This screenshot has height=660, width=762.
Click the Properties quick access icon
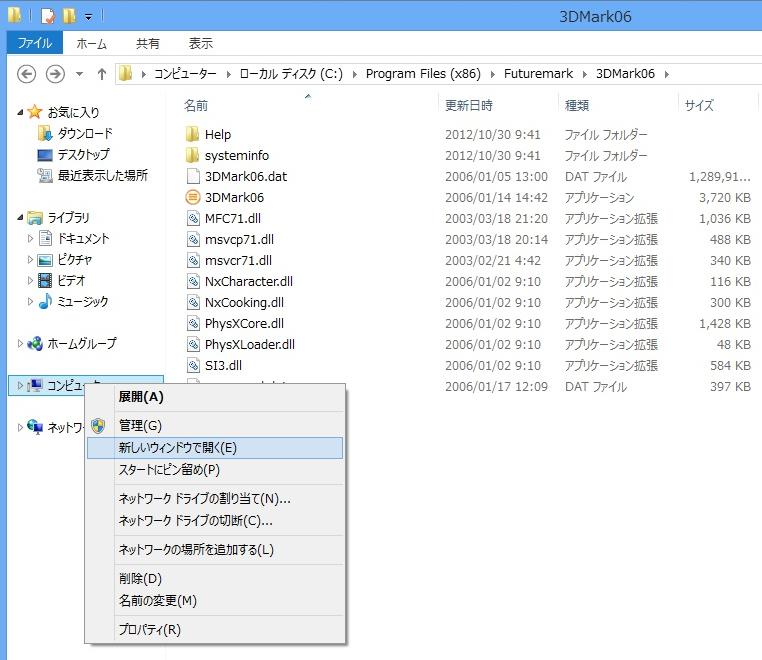[48, 17]
